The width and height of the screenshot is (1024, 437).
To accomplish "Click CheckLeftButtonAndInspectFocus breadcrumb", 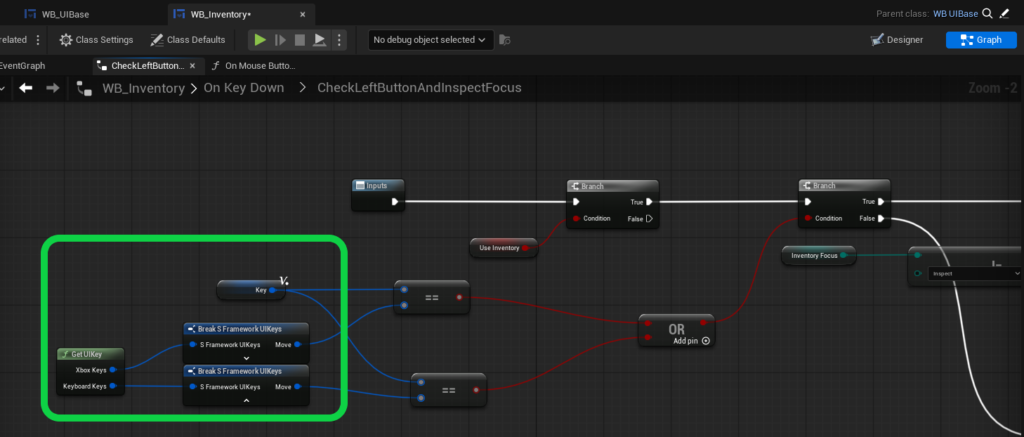I will tap(419, 88).
